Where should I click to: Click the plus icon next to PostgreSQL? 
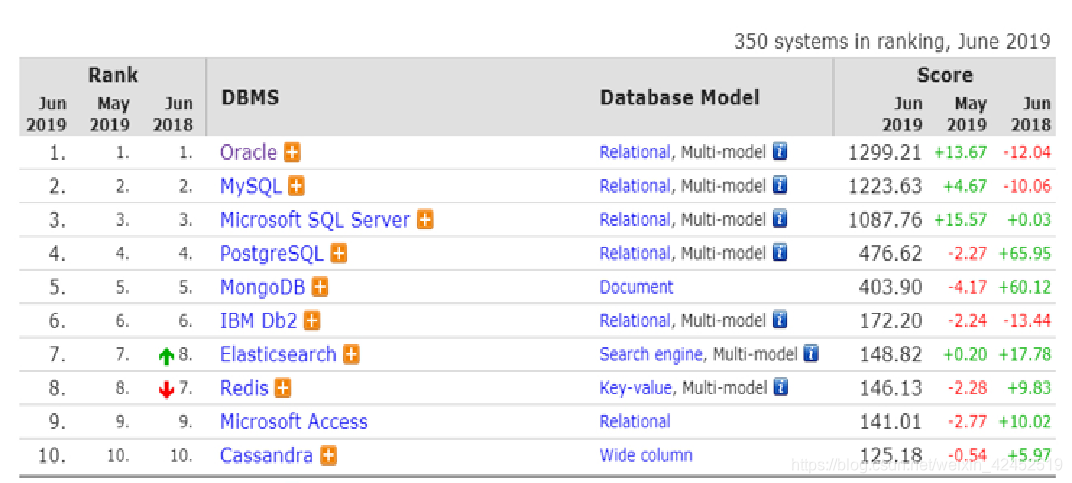[x=338, y=253]
